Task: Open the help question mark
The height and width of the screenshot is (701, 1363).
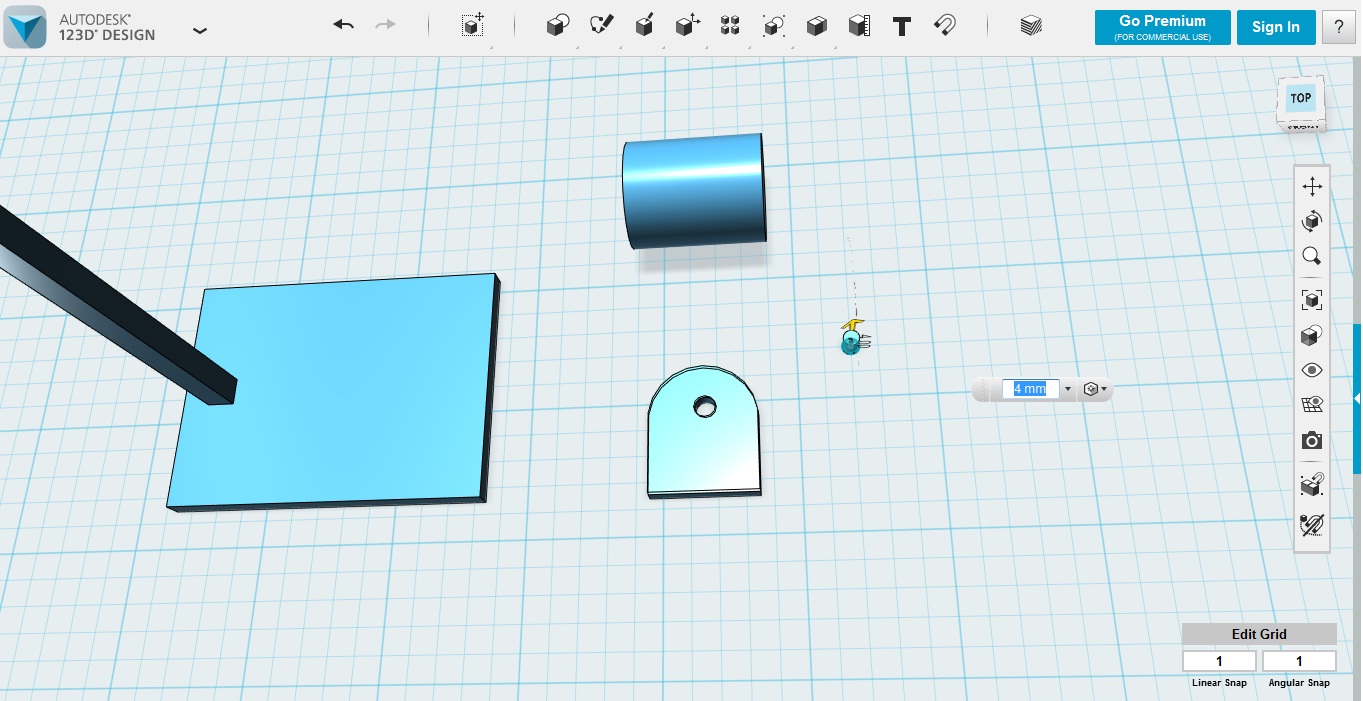Action: [1339, 27]
